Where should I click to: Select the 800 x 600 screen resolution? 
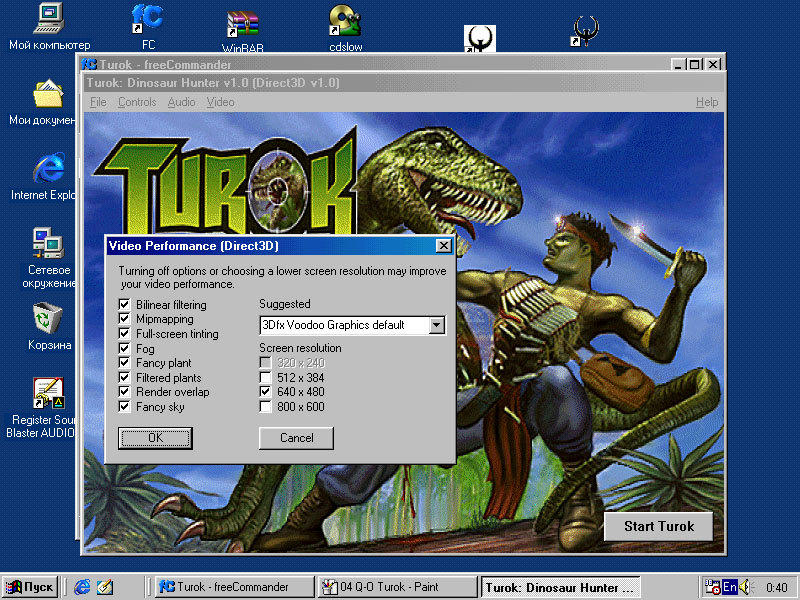tap(265, 407)
